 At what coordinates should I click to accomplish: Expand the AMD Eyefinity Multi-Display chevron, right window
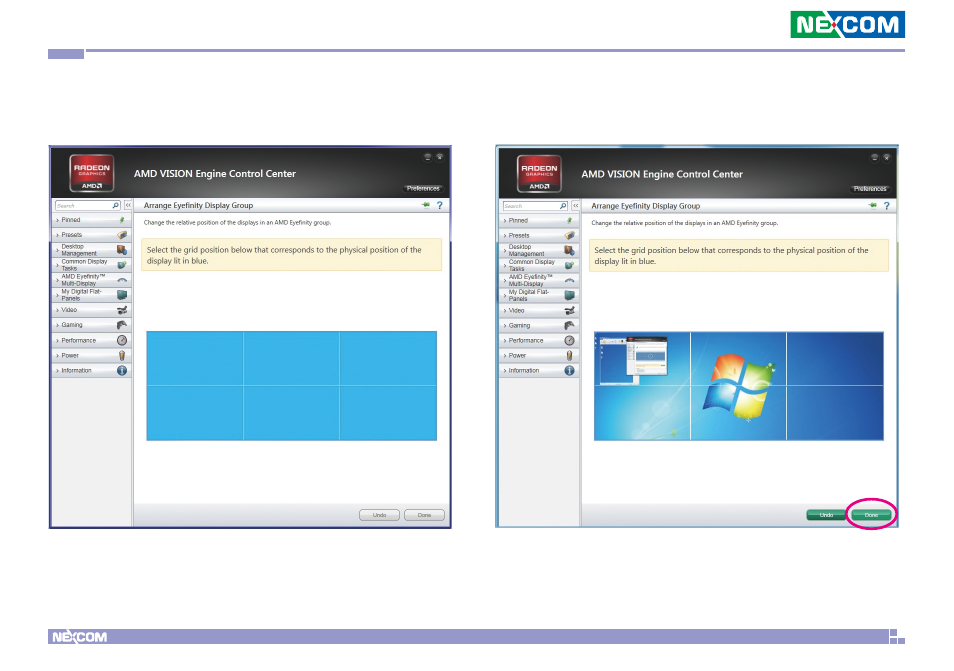click(x=505, y=280)
